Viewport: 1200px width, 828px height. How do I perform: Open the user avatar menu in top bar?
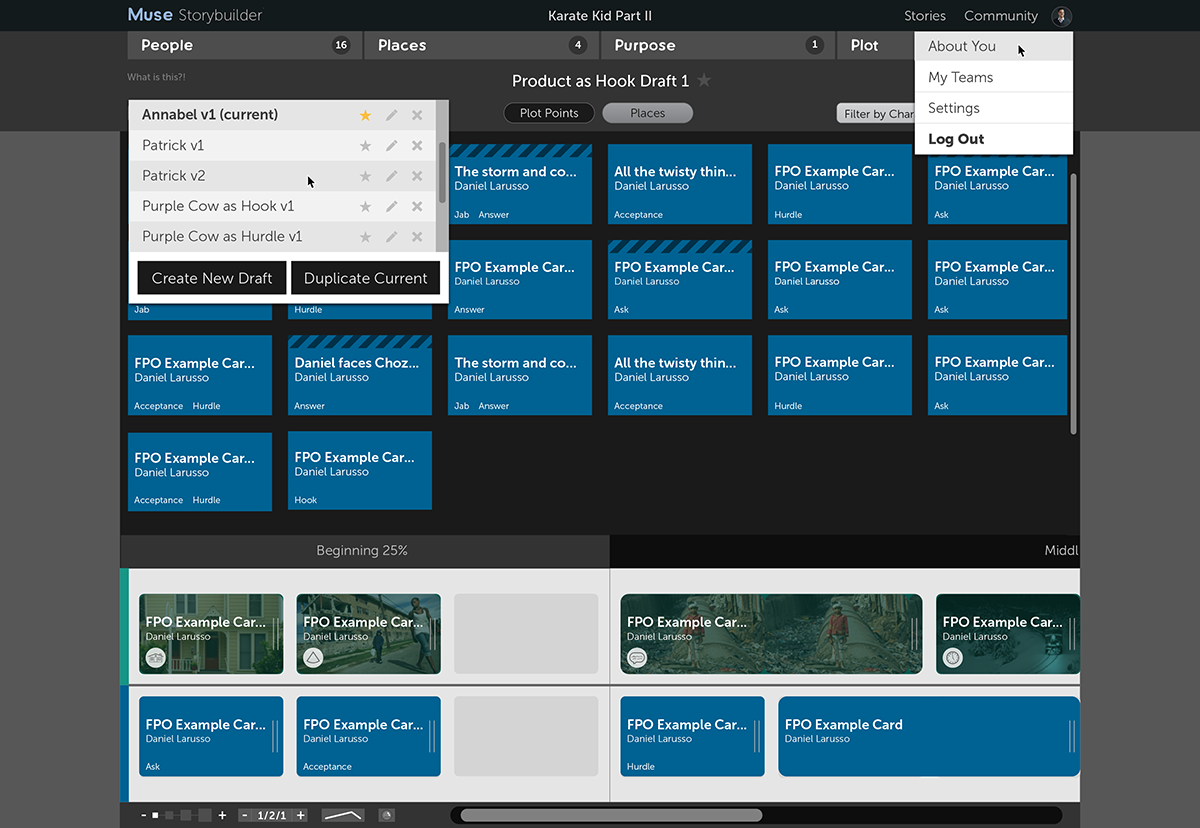tap(1062, 16)
